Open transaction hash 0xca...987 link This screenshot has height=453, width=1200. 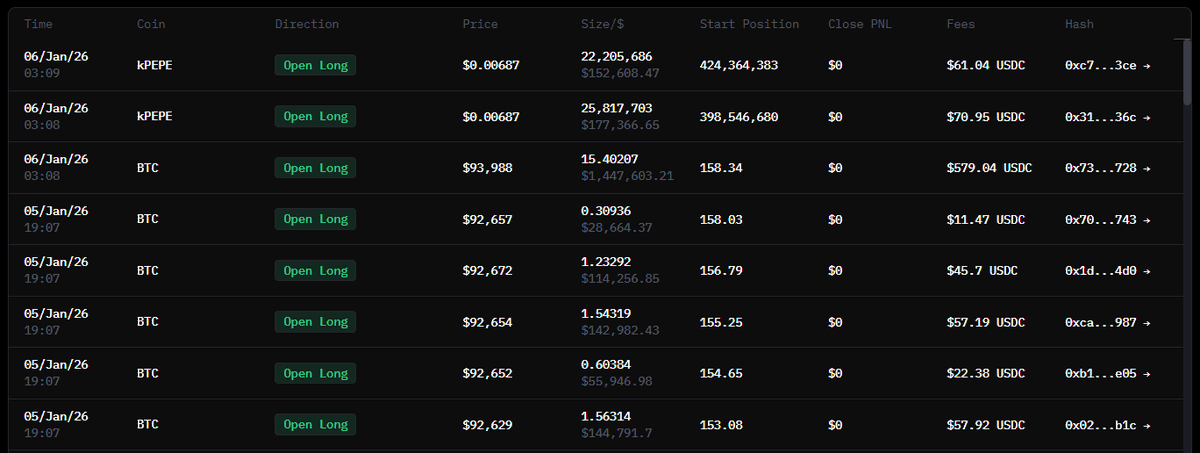pos(1107,322)
